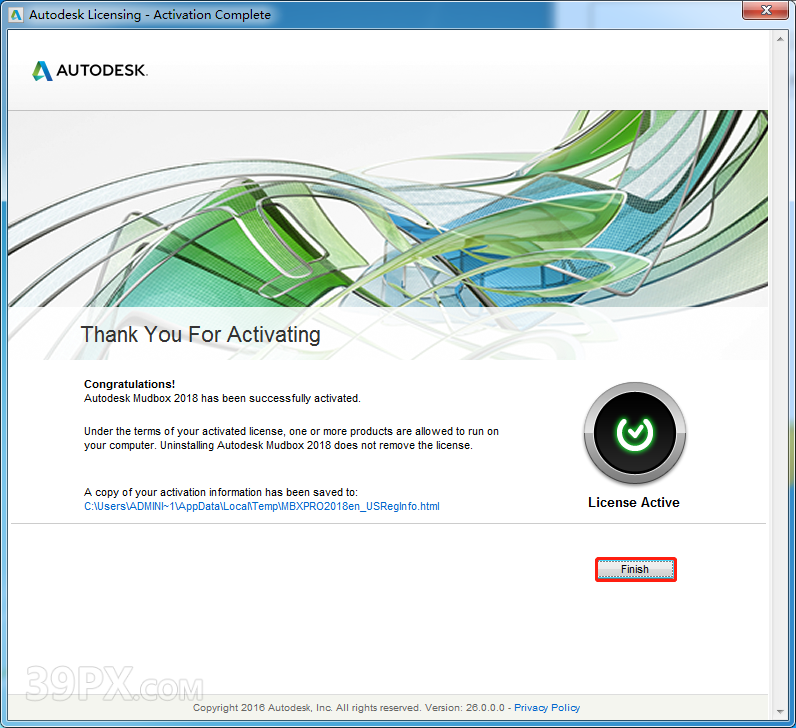
Task: Click the Congratulations! text
Action: (129, 384)
